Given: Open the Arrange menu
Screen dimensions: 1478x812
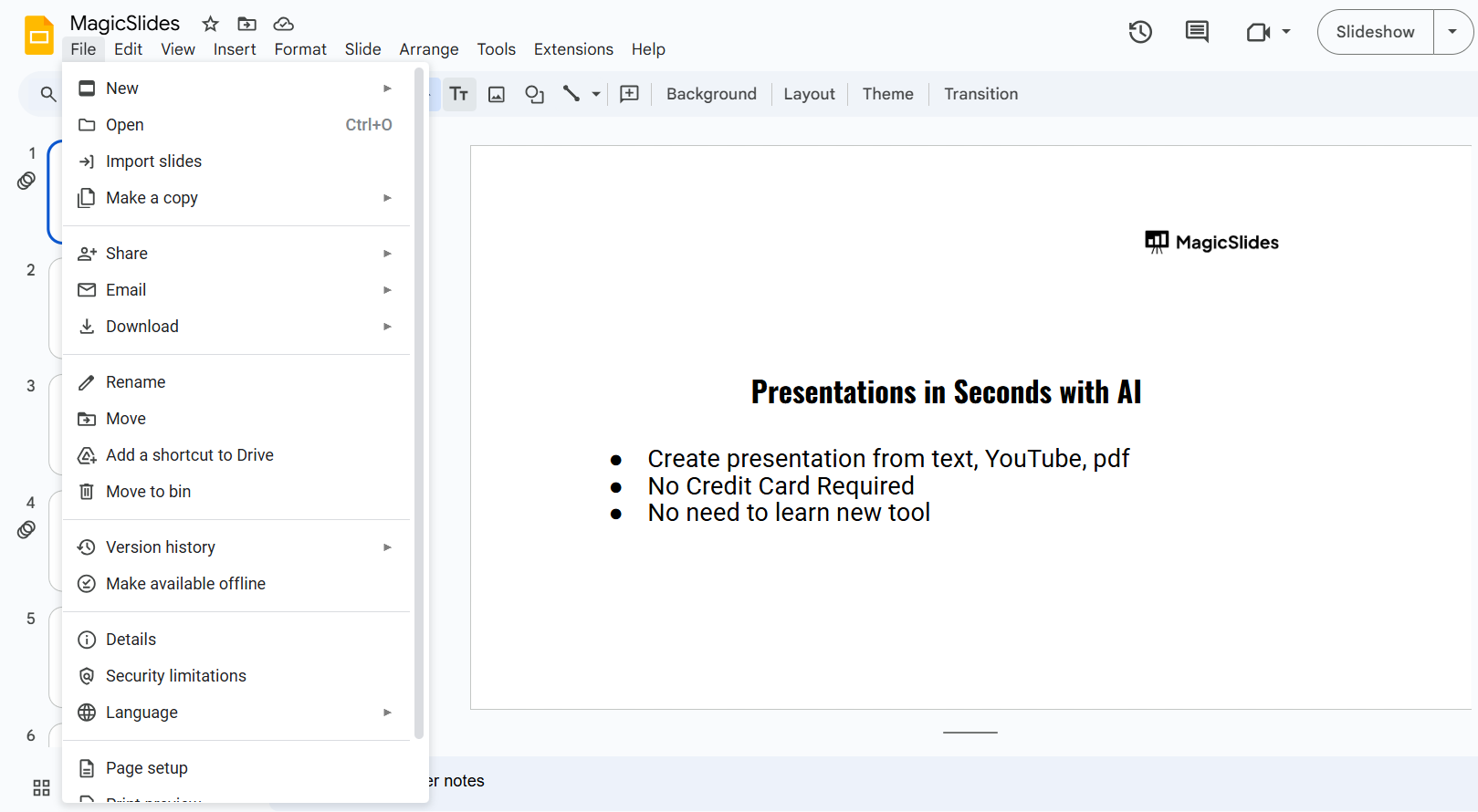Looking at the screenshot, I should click(x=429, y=49).
